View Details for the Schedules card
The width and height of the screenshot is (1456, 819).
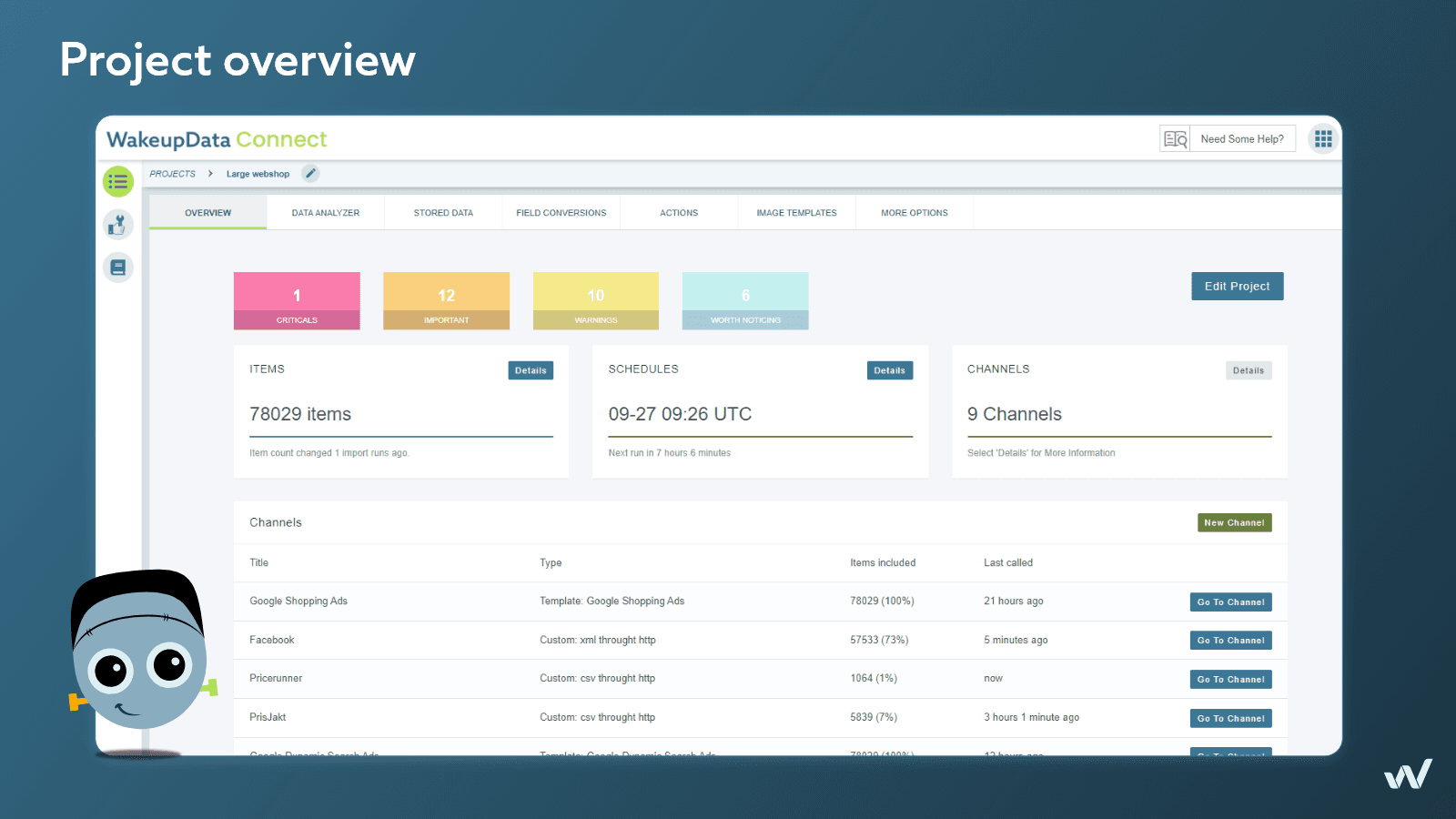889,370
